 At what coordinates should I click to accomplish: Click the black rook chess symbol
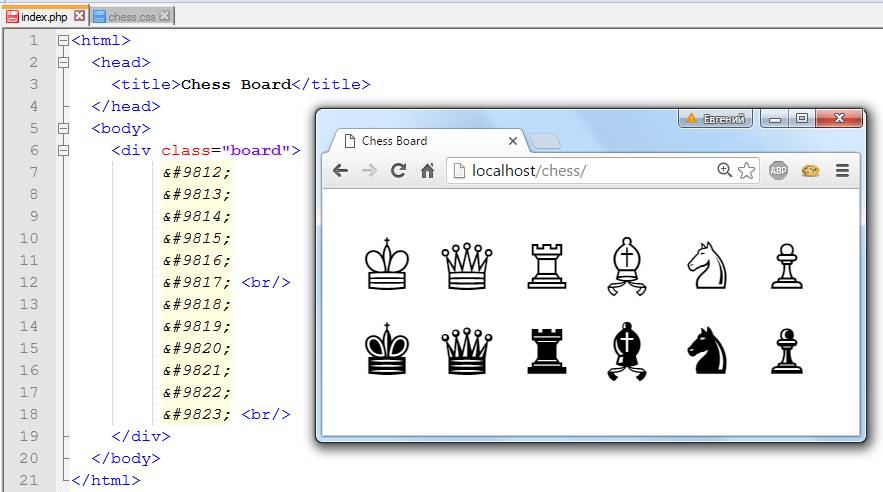(x=547, y=351)
